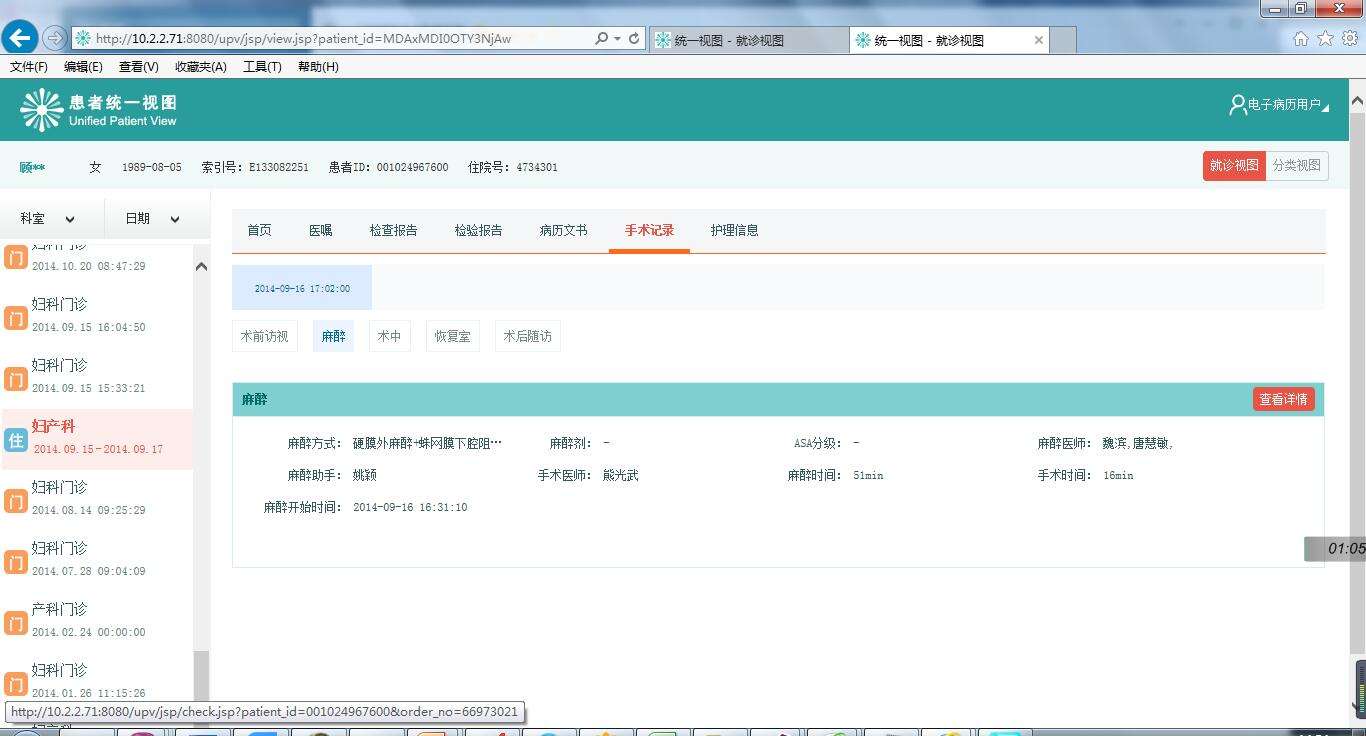Click the browser back arrow button
Image resolution: width=1366 pixels, height=736 pixels.
[20, 38]
